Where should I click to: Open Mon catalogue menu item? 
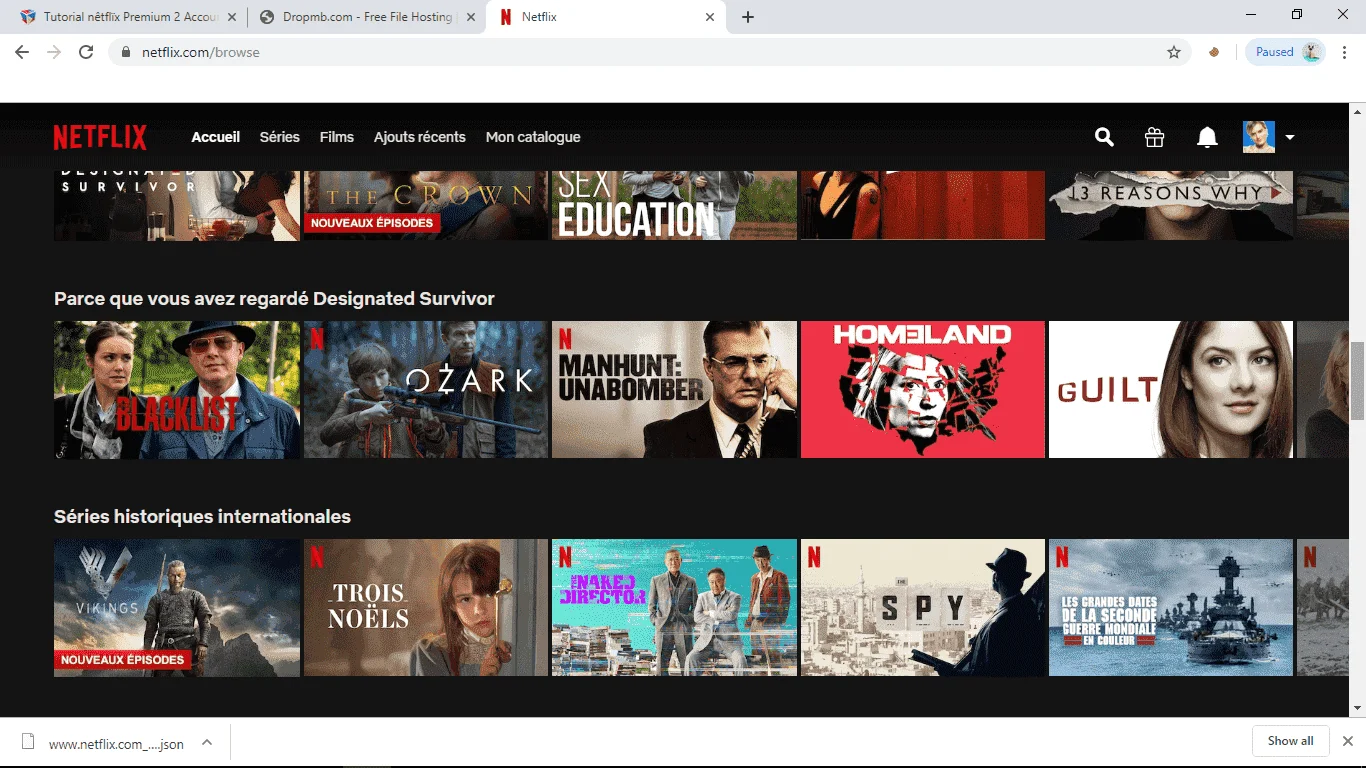coord(533,137)
